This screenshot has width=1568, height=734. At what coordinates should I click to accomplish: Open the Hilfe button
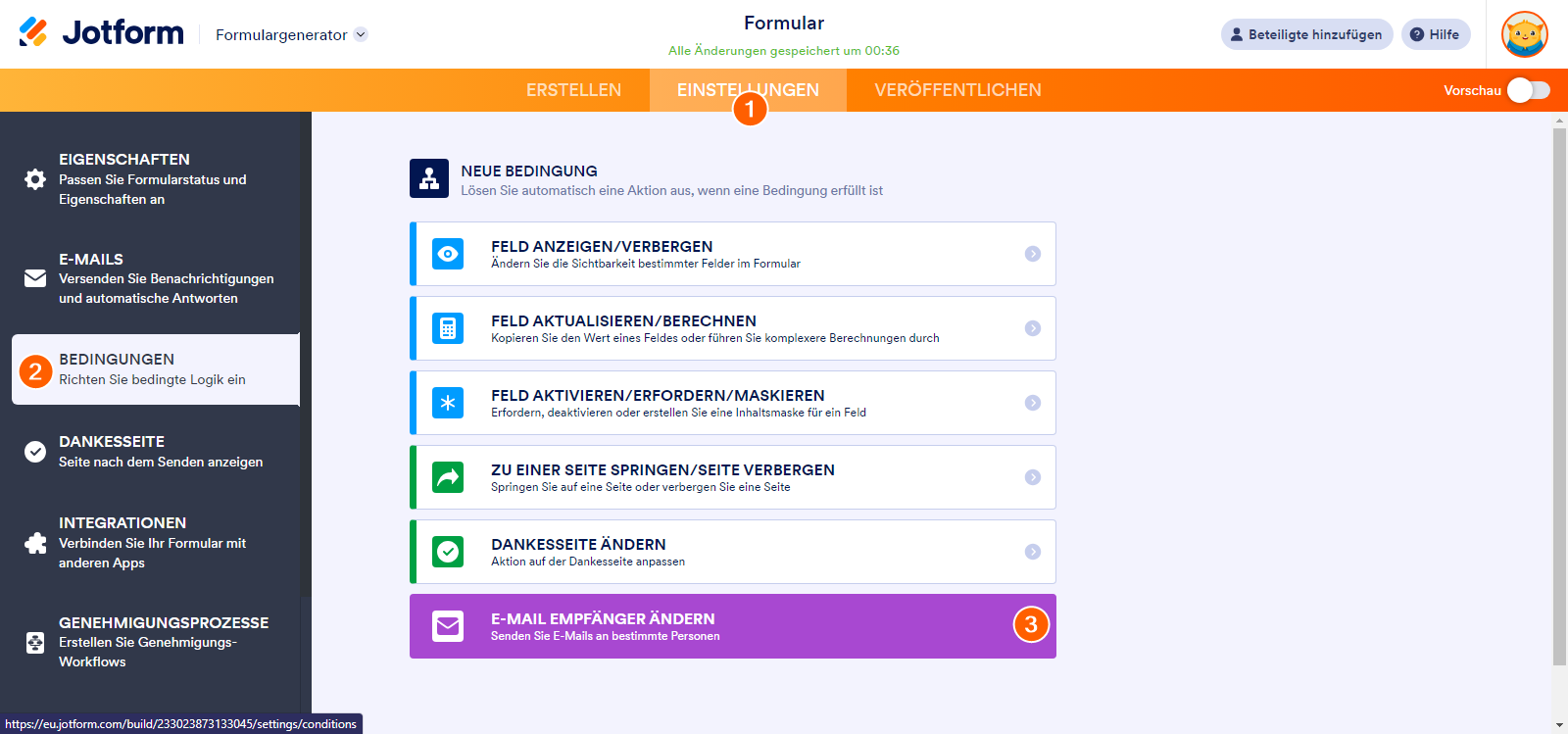tap(1435, 34)
